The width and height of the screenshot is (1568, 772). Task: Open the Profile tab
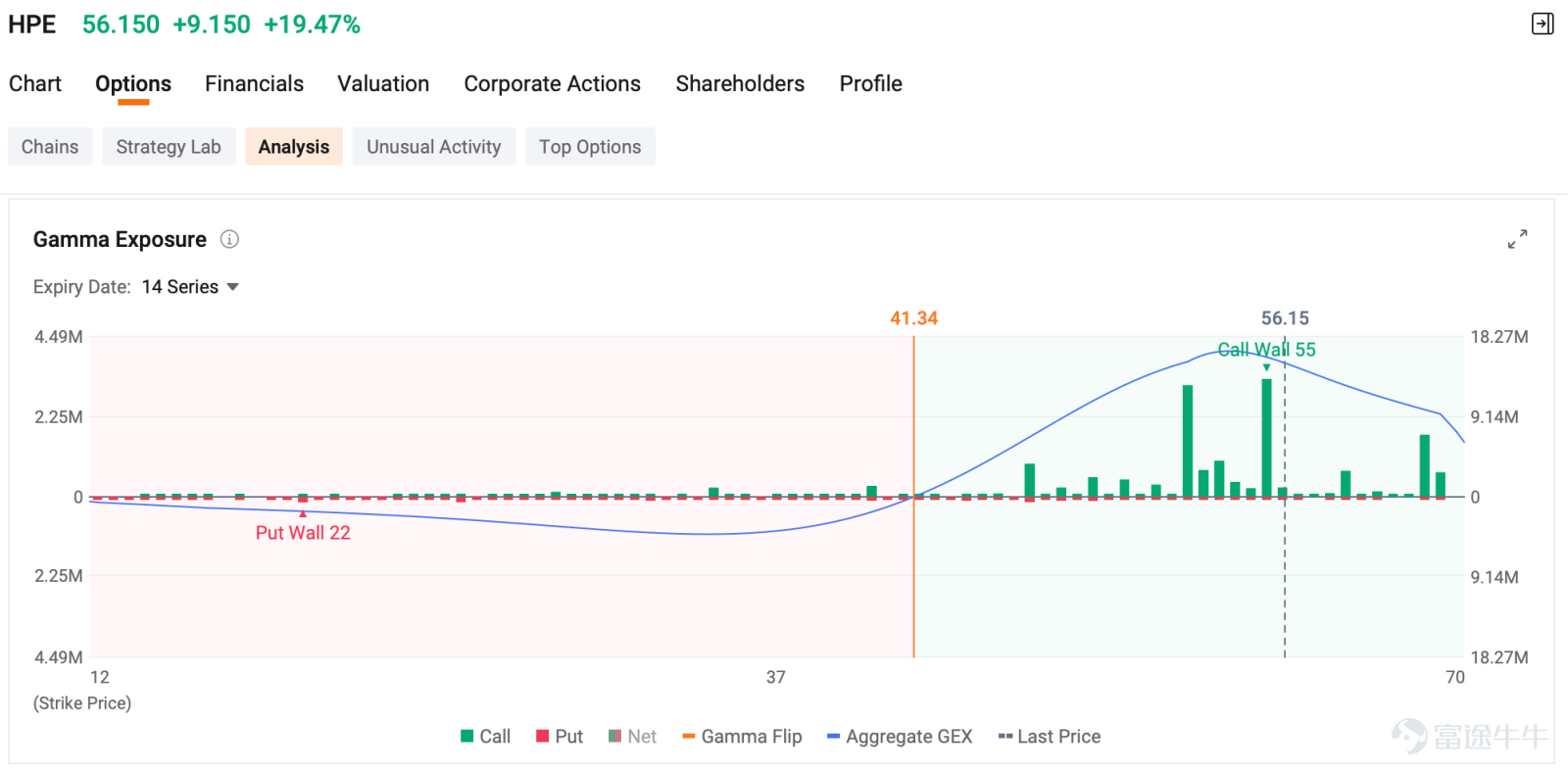coord(870,84)
